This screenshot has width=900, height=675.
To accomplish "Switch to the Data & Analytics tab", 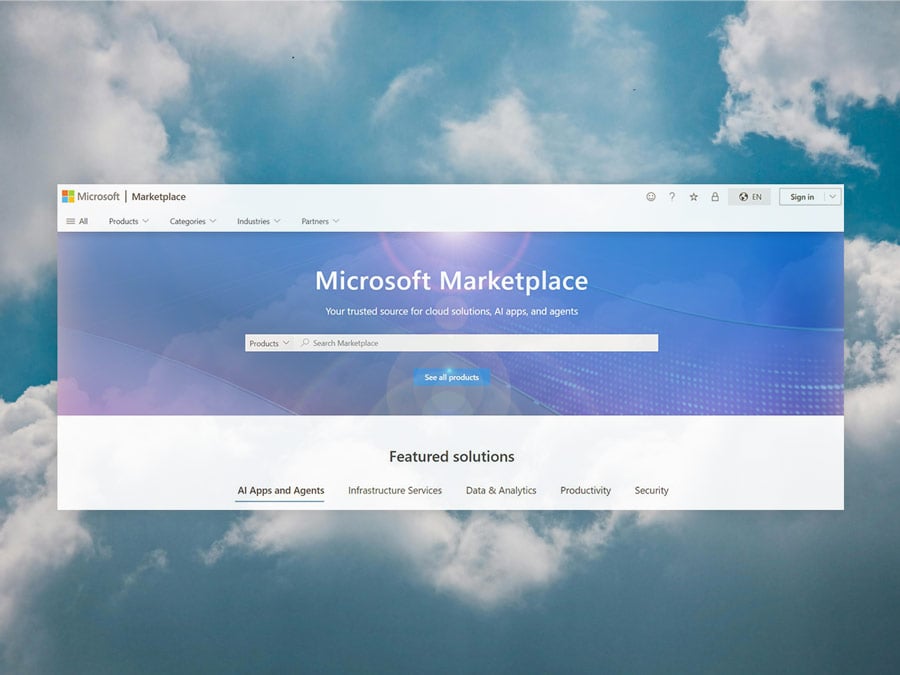I will 501,491.
